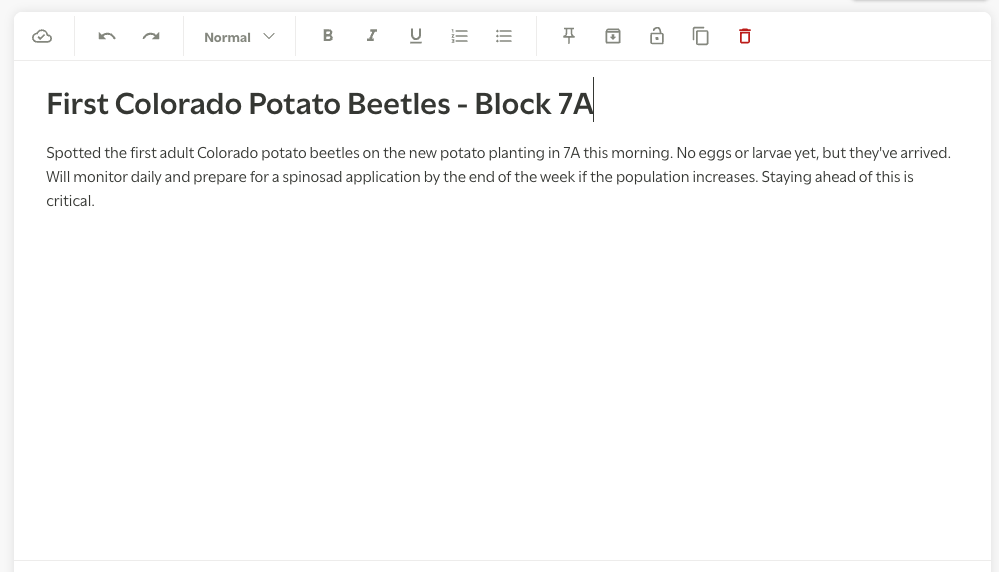Insert a bulleted list
This screenshot has width=999, height=572.
[x=504, y=36]
